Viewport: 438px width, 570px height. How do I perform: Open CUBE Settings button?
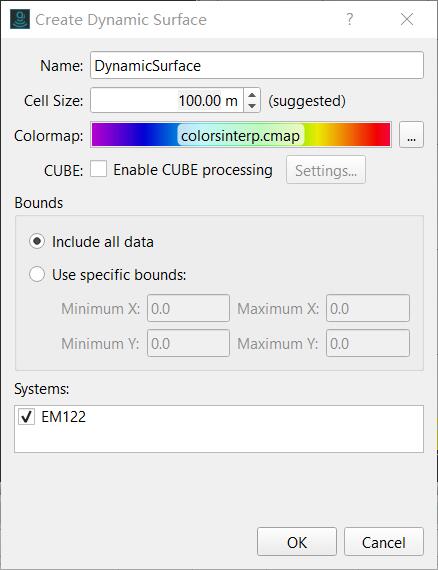pos(326,170)
